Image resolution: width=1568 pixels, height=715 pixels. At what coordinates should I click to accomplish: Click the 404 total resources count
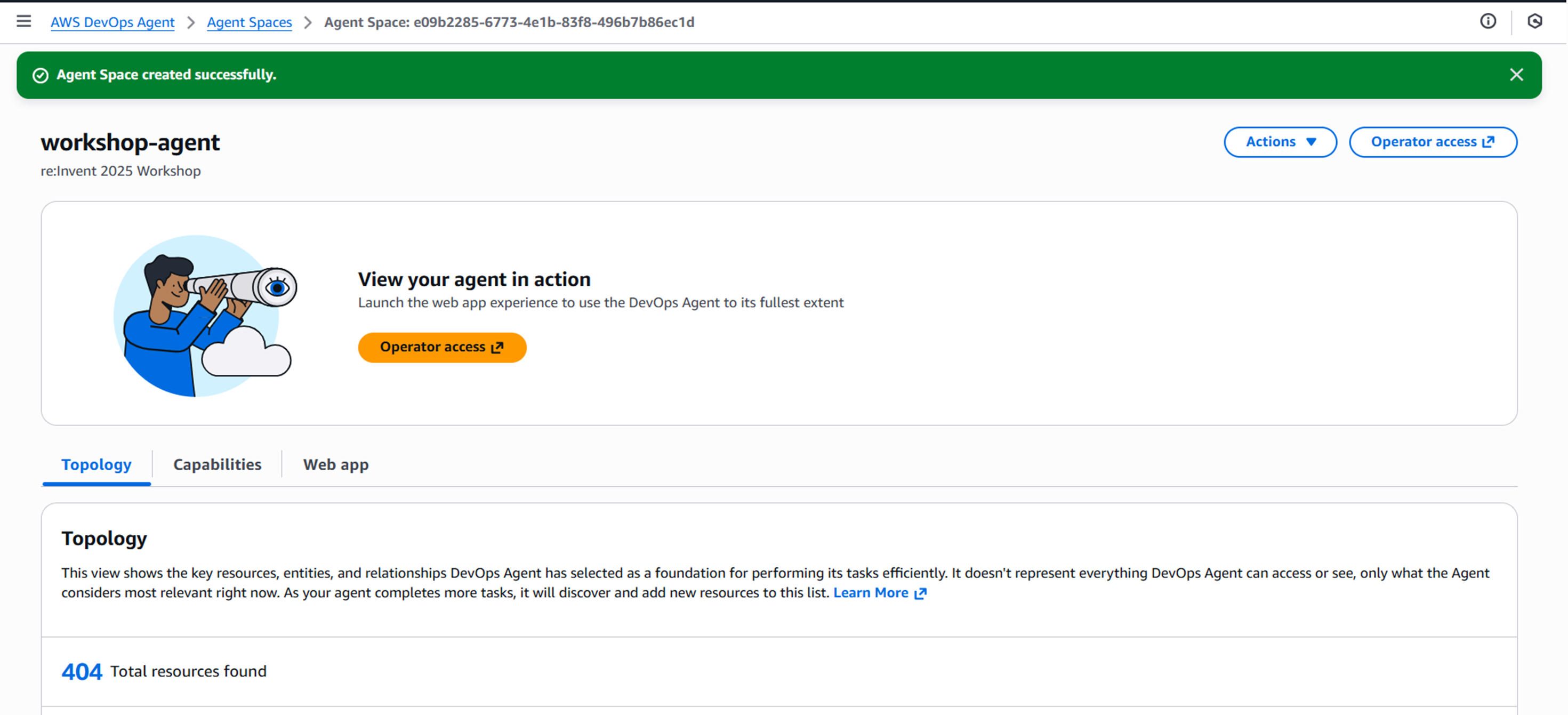click(x=82, y=671)
